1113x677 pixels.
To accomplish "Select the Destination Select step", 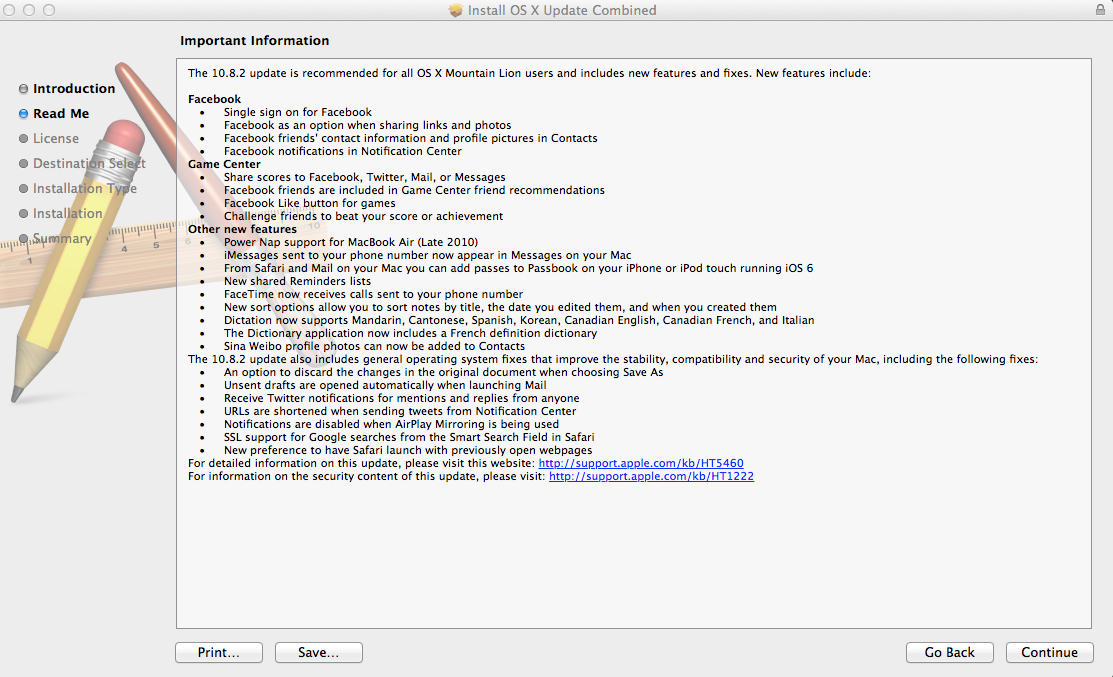I will (89, 163).
